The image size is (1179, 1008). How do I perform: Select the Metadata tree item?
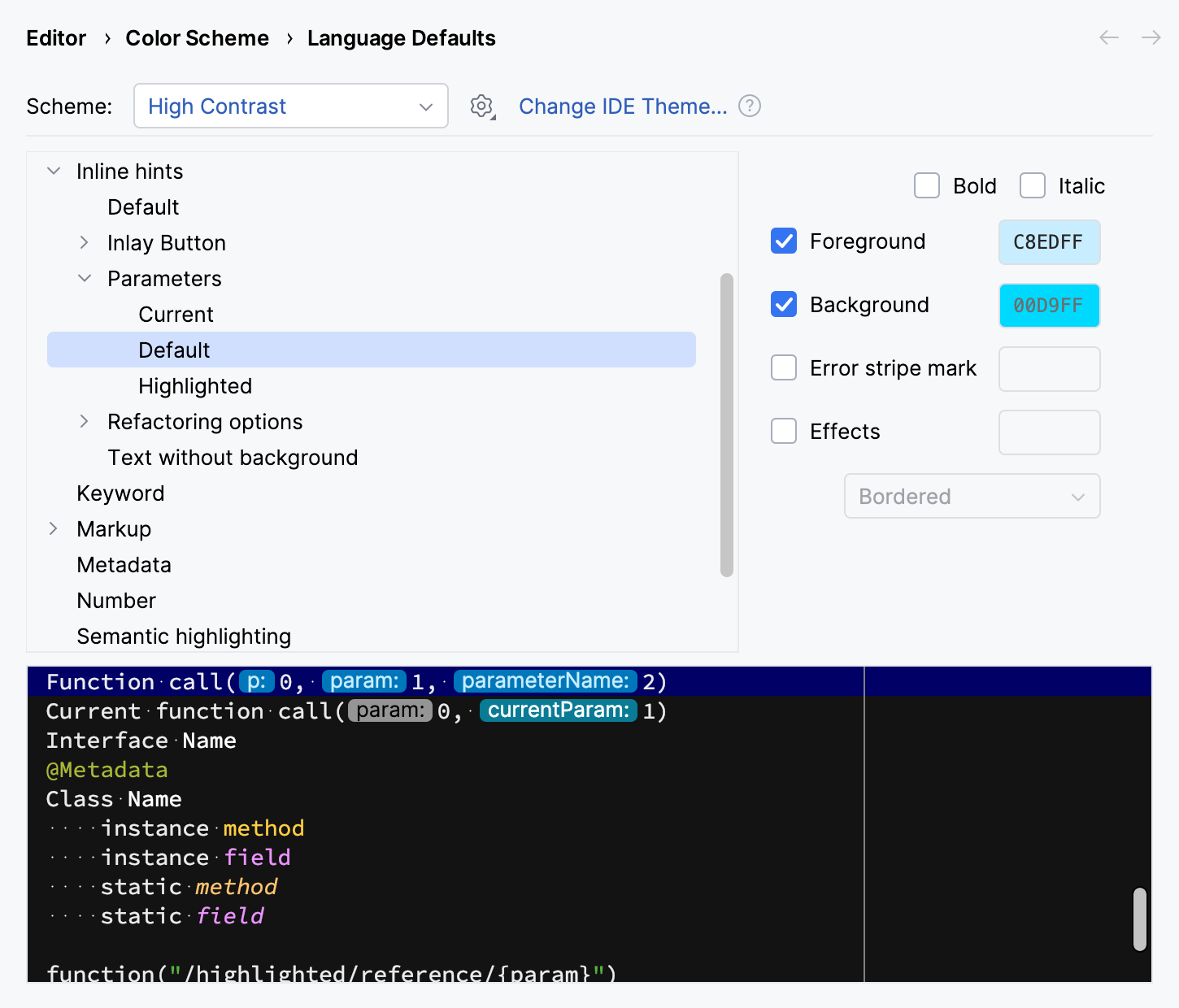click(x=124, y=565)
